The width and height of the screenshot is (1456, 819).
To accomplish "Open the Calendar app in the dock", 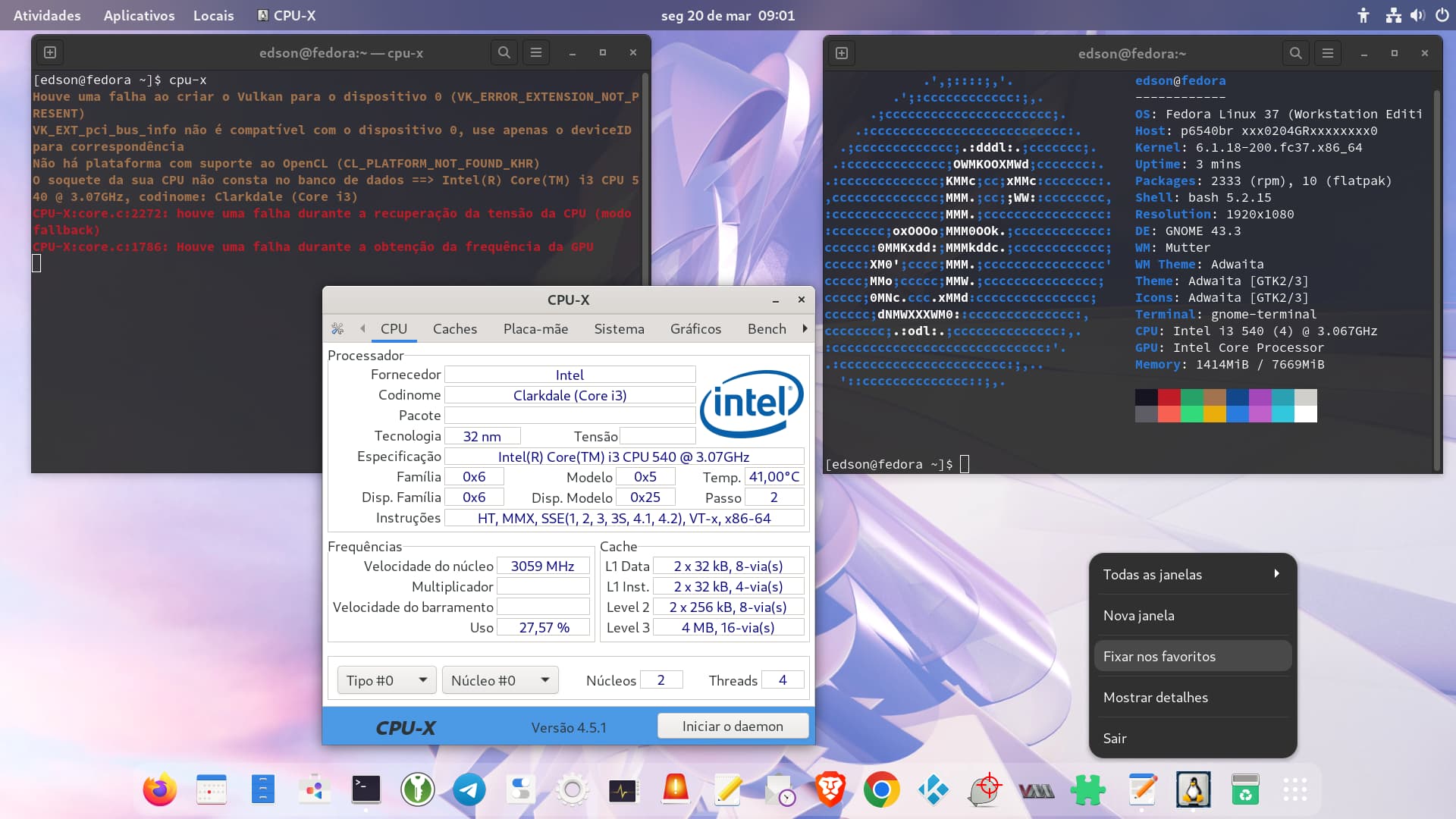I will point(211,790).
